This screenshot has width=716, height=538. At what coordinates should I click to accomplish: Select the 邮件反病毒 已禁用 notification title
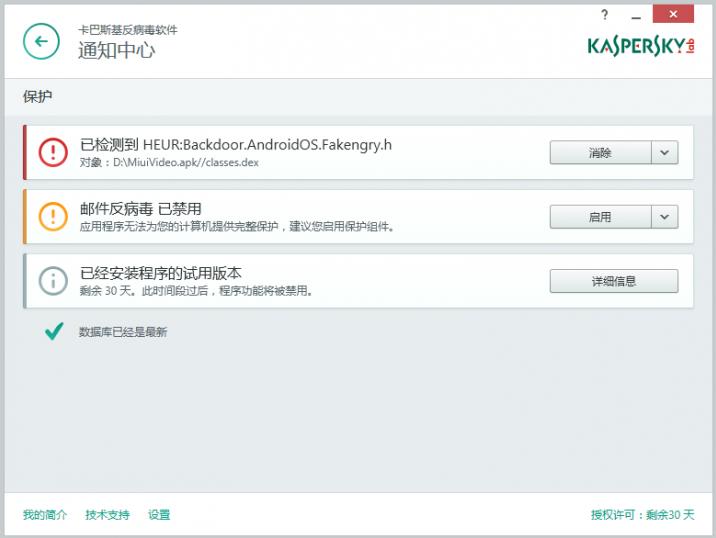pos(141,209)
